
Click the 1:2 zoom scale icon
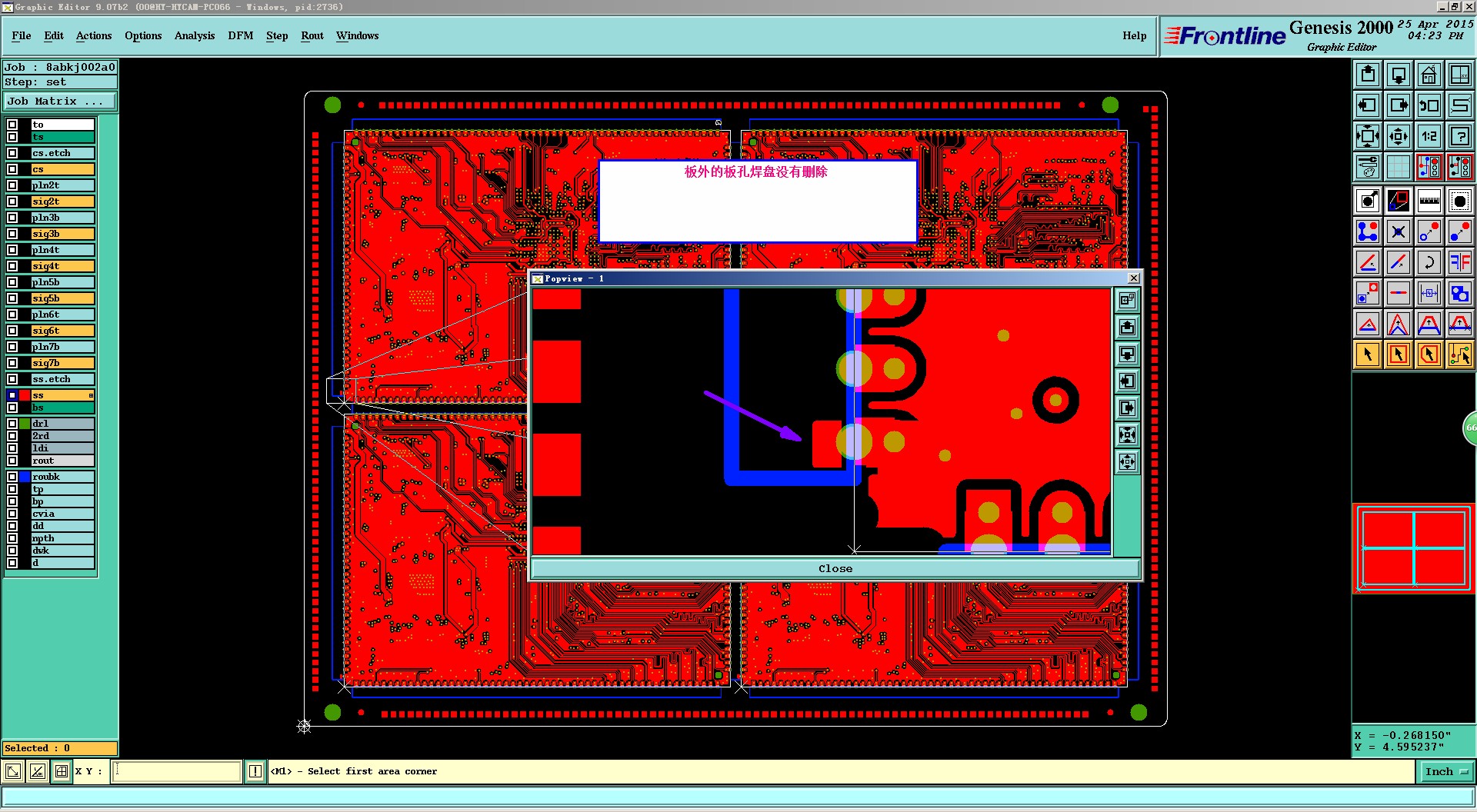[1429, 136]
